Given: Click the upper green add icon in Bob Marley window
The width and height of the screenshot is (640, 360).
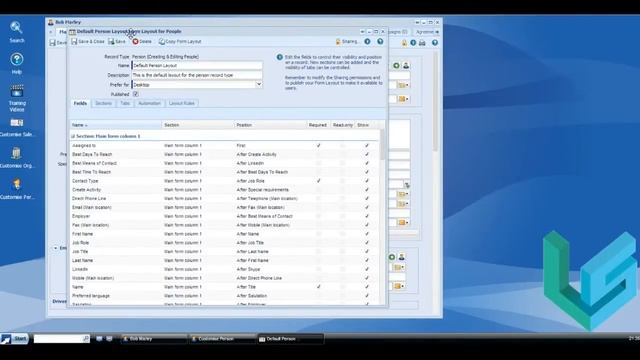Looking at the screenshot, I should pos(396,65).
